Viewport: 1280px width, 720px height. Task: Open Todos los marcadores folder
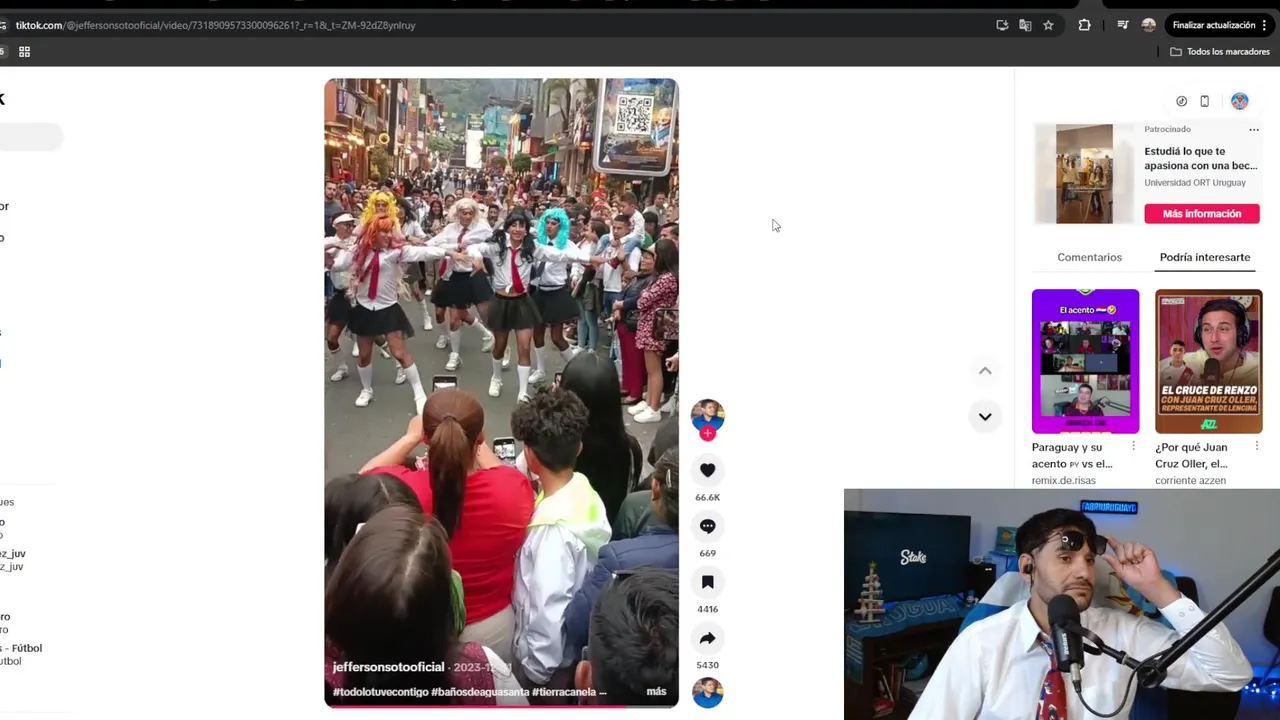(1220, 52)
